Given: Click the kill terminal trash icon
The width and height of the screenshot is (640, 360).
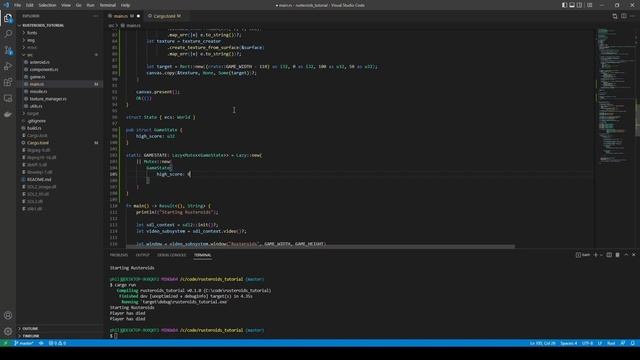Looking at the screenshot, I should tap(618, 255).
